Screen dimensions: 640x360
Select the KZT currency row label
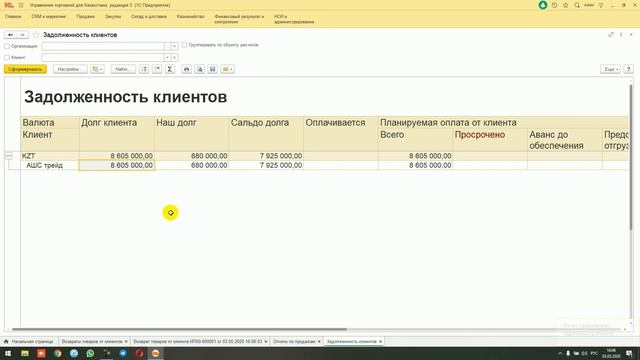(x=29, y=156)
